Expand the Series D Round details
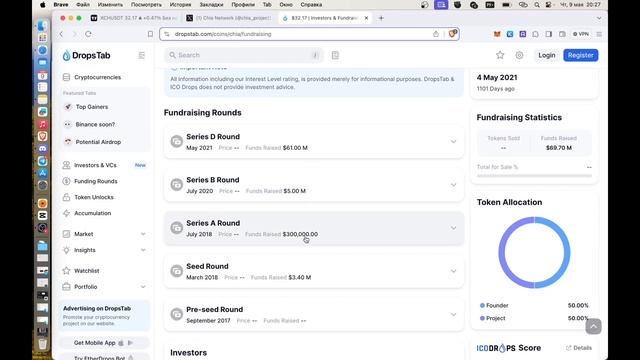The height and width of the screenshot is (360, 640). click(453, 142)
